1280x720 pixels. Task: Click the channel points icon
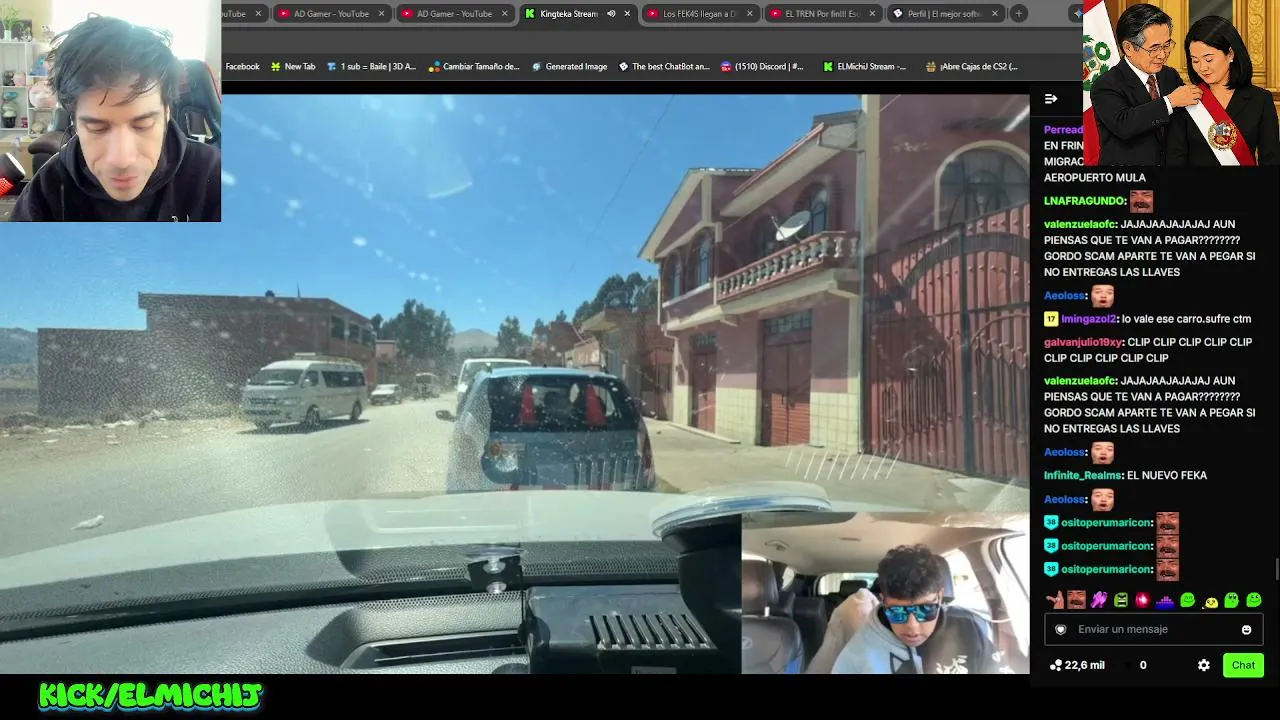[x=1055, y=665]
